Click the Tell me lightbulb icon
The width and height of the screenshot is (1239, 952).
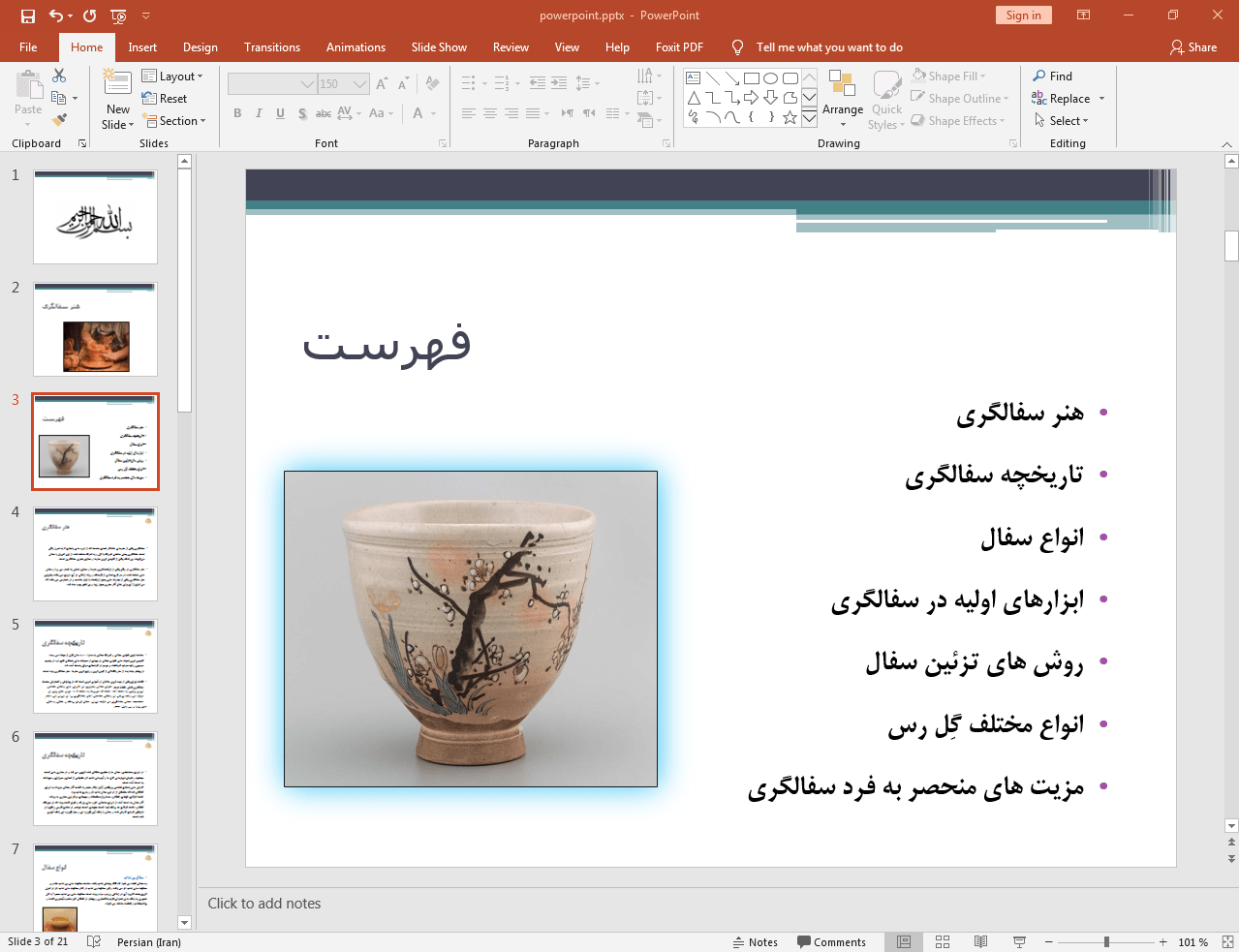tap(738, 46)
